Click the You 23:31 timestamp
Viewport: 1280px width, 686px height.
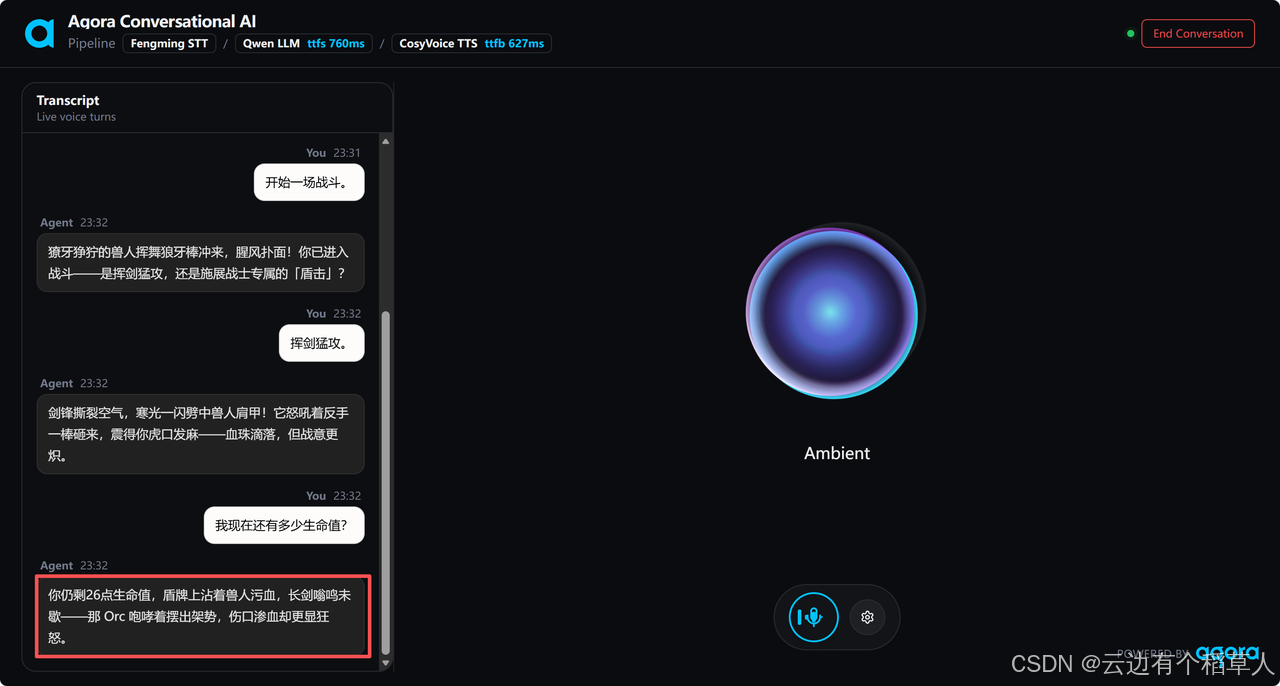tap(333, 153)
